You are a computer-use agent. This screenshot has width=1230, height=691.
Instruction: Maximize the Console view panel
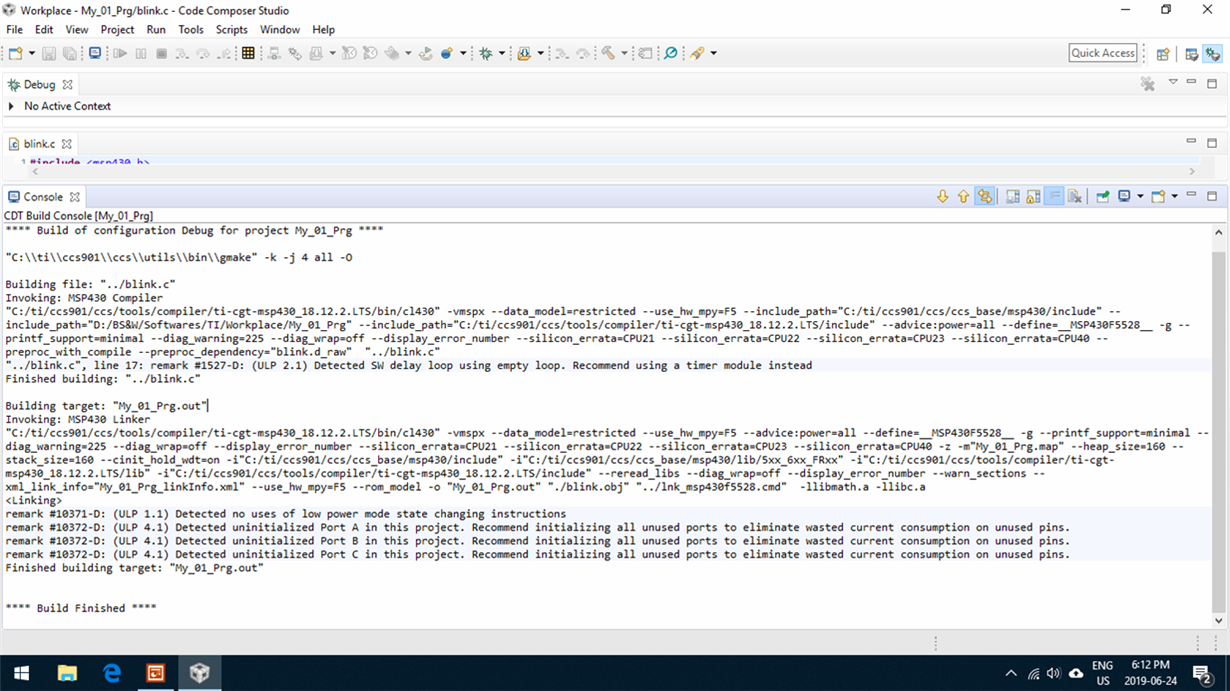(1212, 196)
